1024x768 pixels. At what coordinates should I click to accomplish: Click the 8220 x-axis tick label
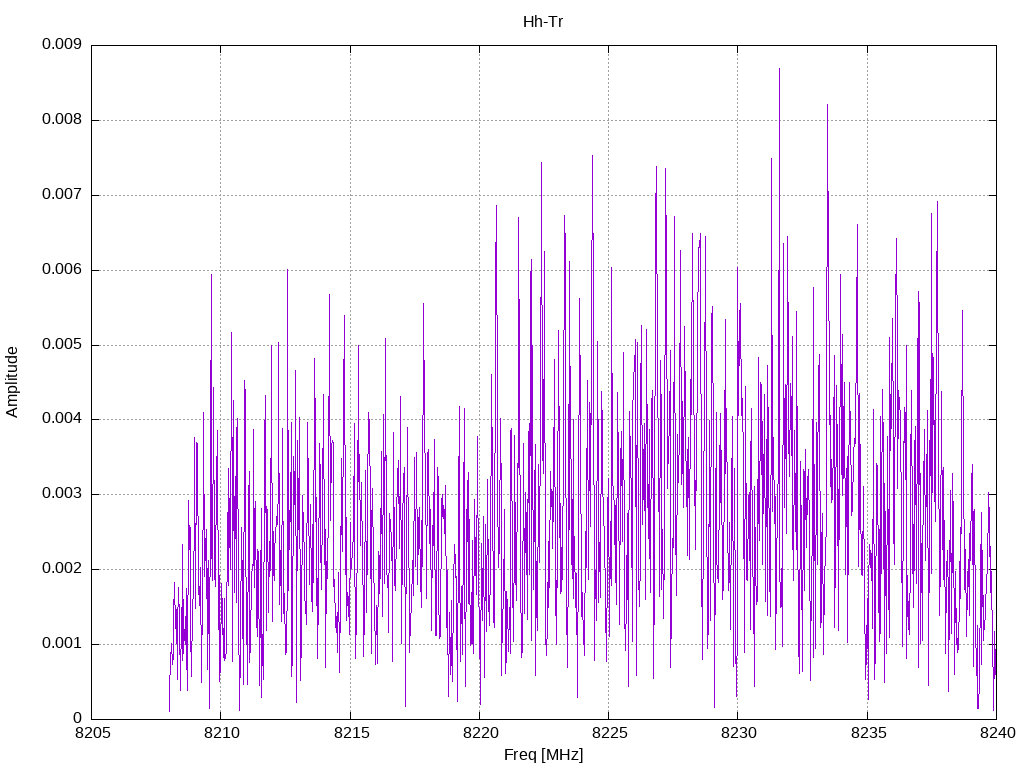pos(481,733)
